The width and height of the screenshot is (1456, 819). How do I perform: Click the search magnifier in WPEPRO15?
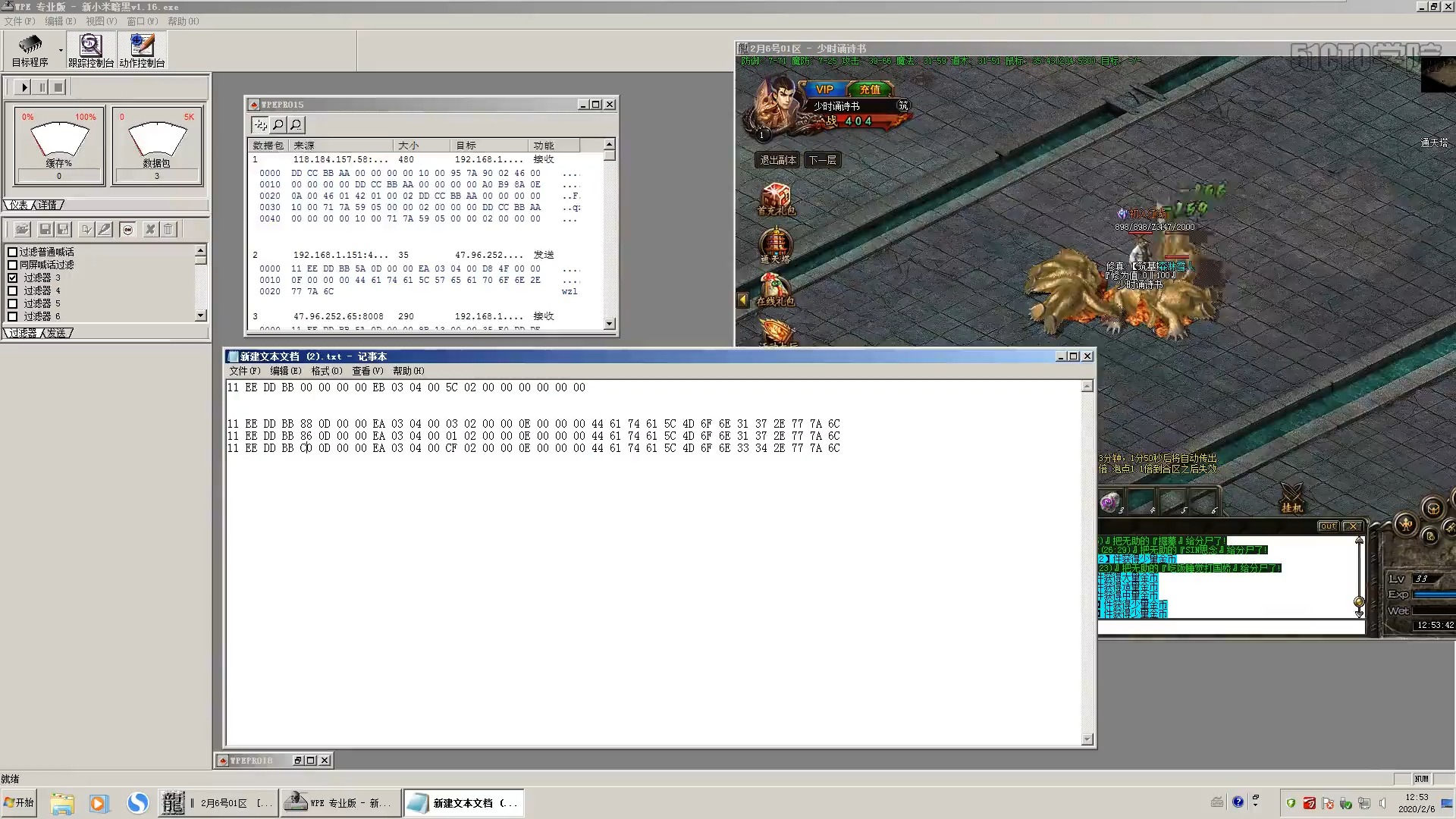tap(278, 124)
